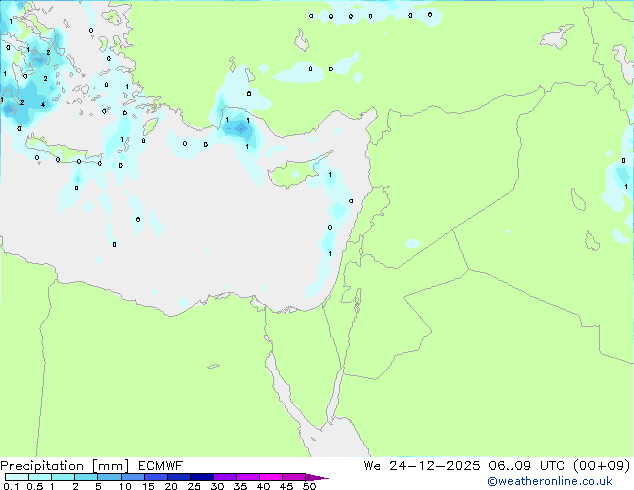Pick the 15–20 mm blue legend swatch
This screenshot has height=490, width=634.
(x=155, y=477)
